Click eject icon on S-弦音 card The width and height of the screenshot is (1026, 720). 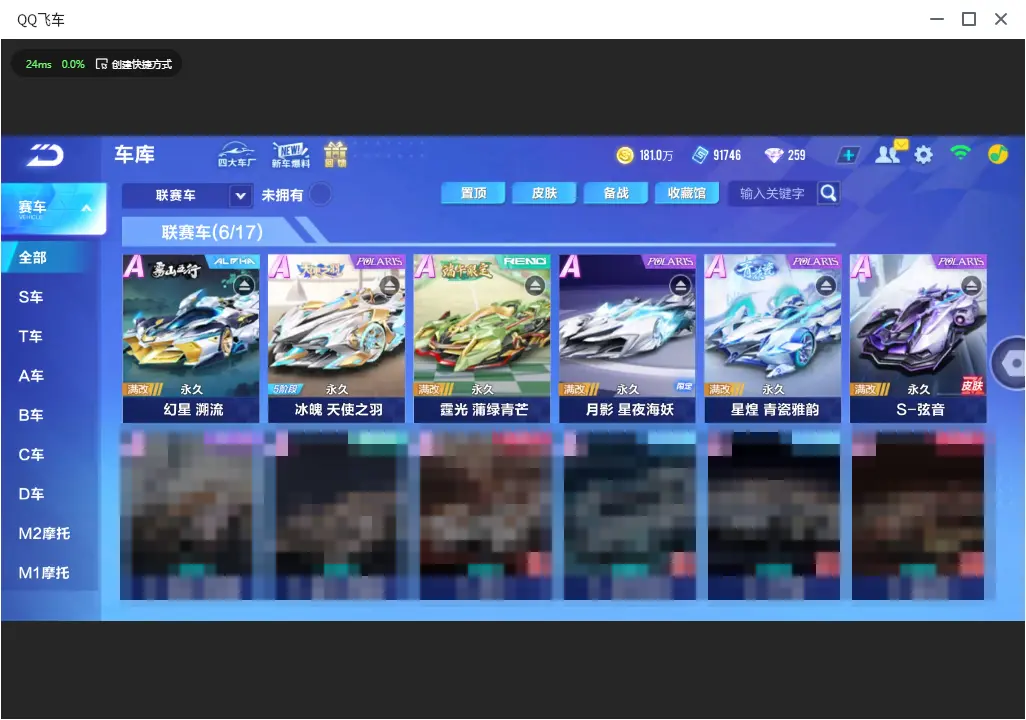coord(972,285)
